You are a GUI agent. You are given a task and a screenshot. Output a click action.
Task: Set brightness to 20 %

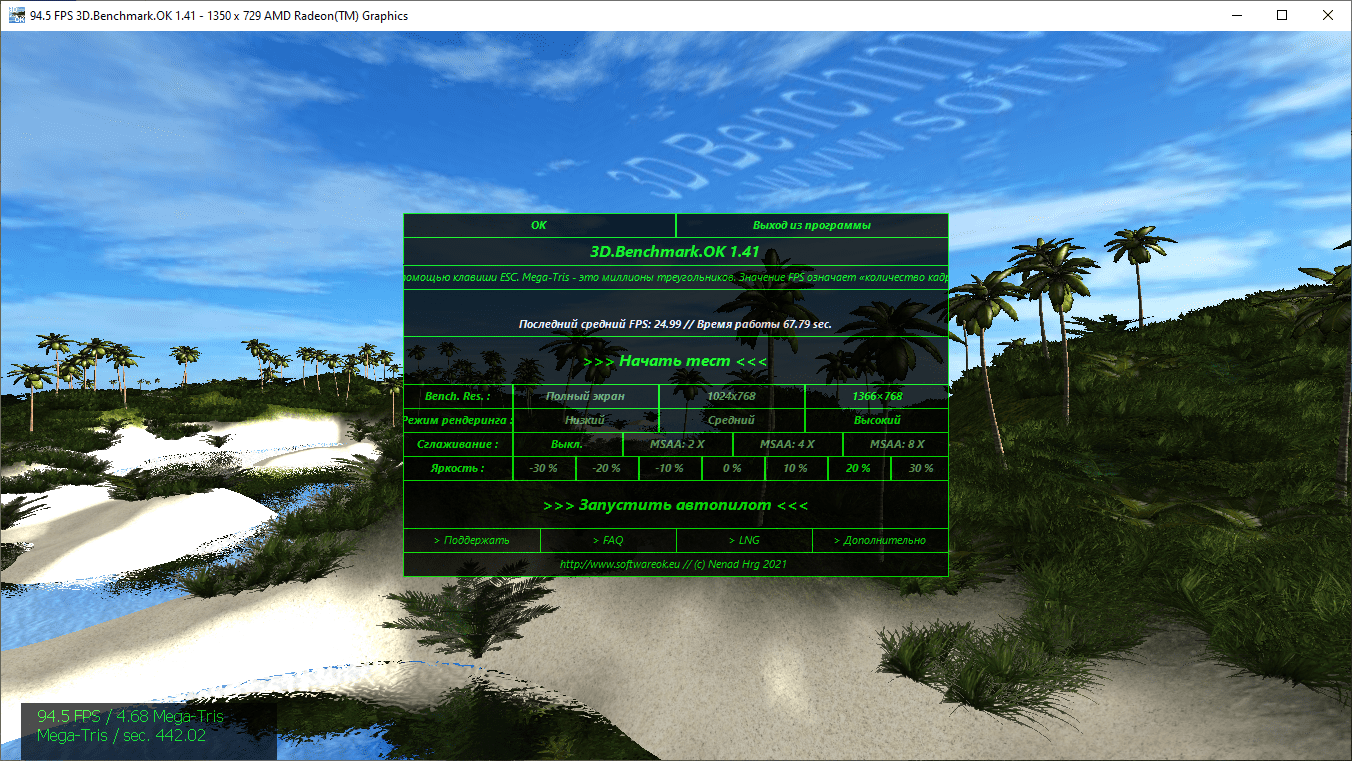(859, 468)
